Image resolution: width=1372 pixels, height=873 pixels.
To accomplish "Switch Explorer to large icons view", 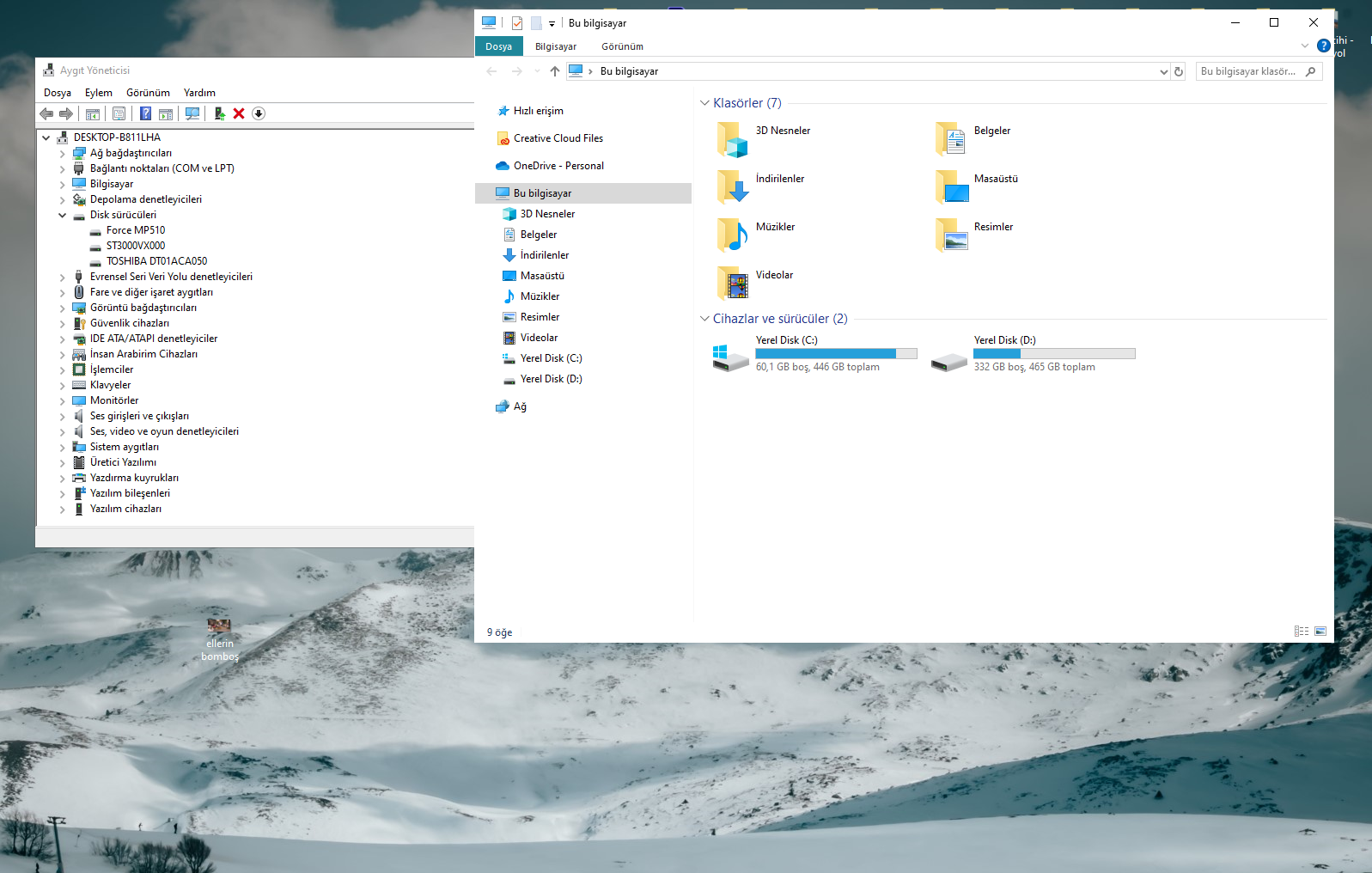I will 1320,632.
